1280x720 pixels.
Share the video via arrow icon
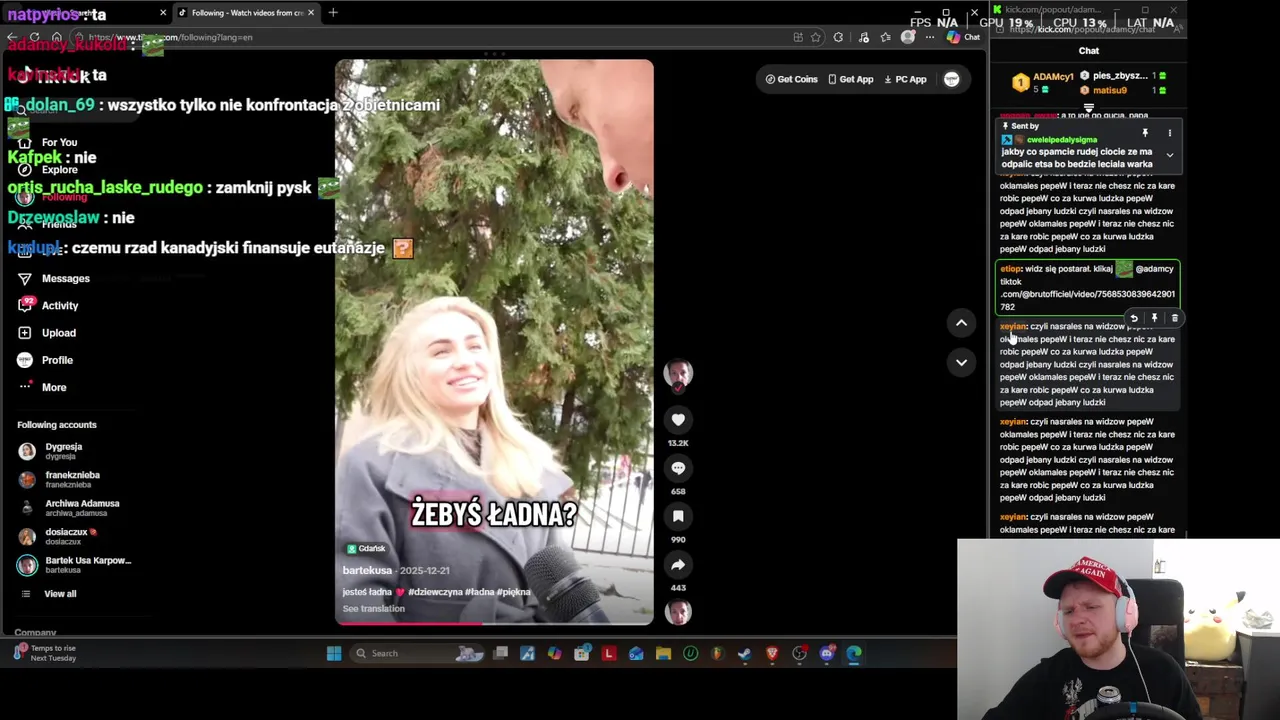[678, 564]
